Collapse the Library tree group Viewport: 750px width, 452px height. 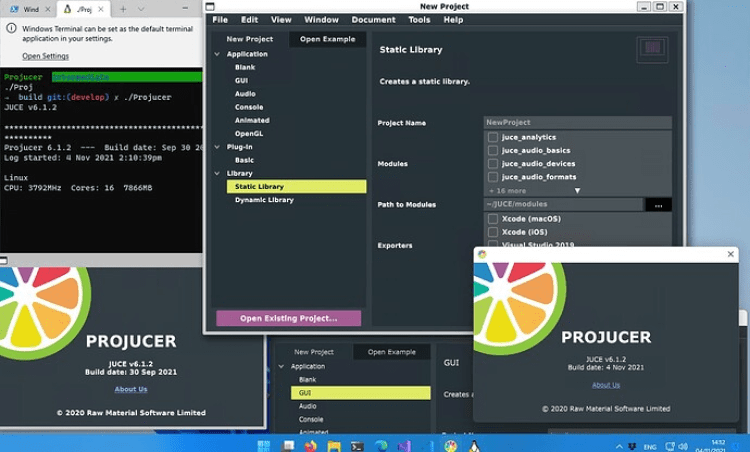(x=217, y=173)
